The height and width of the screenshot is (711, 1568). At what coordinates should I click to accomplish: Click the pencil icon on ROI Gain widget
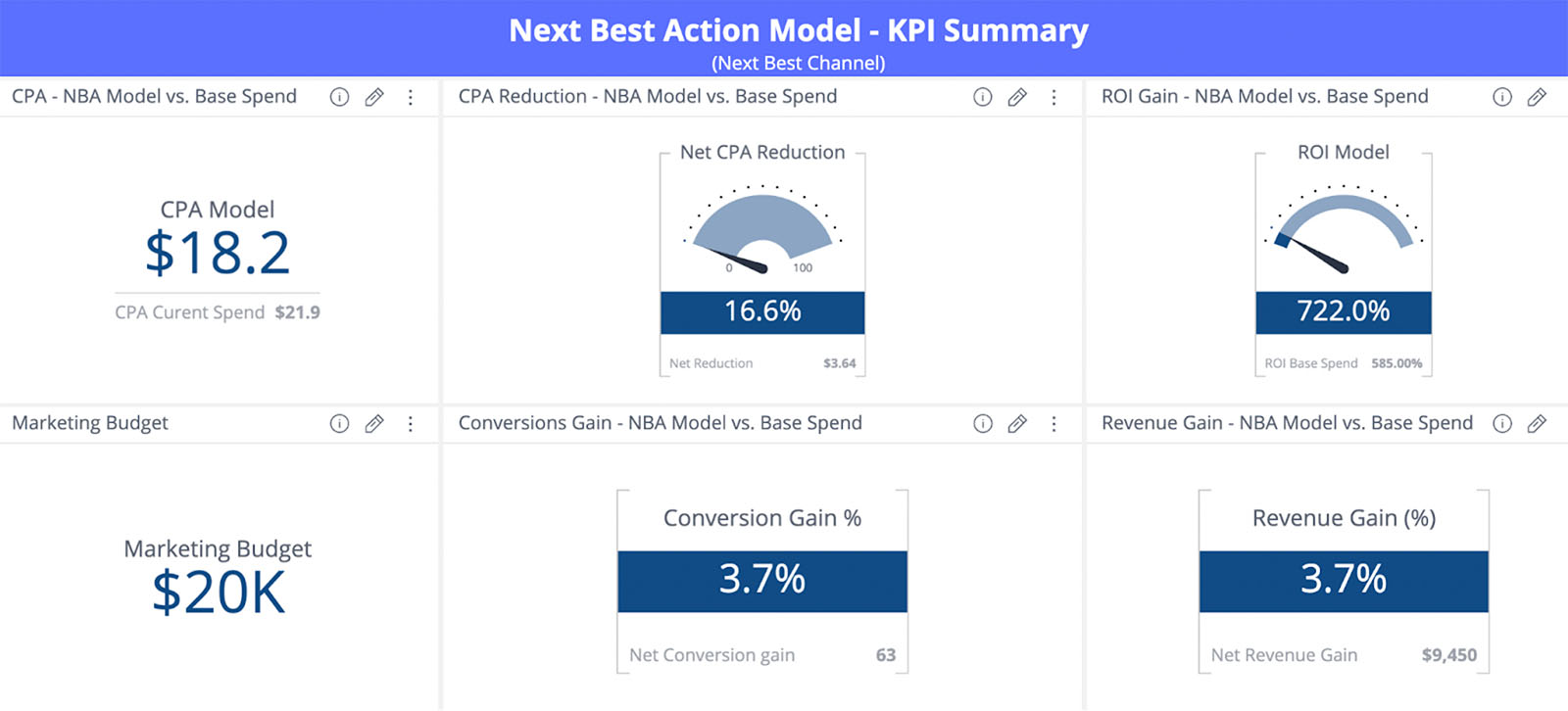(x=1536, y=97)
